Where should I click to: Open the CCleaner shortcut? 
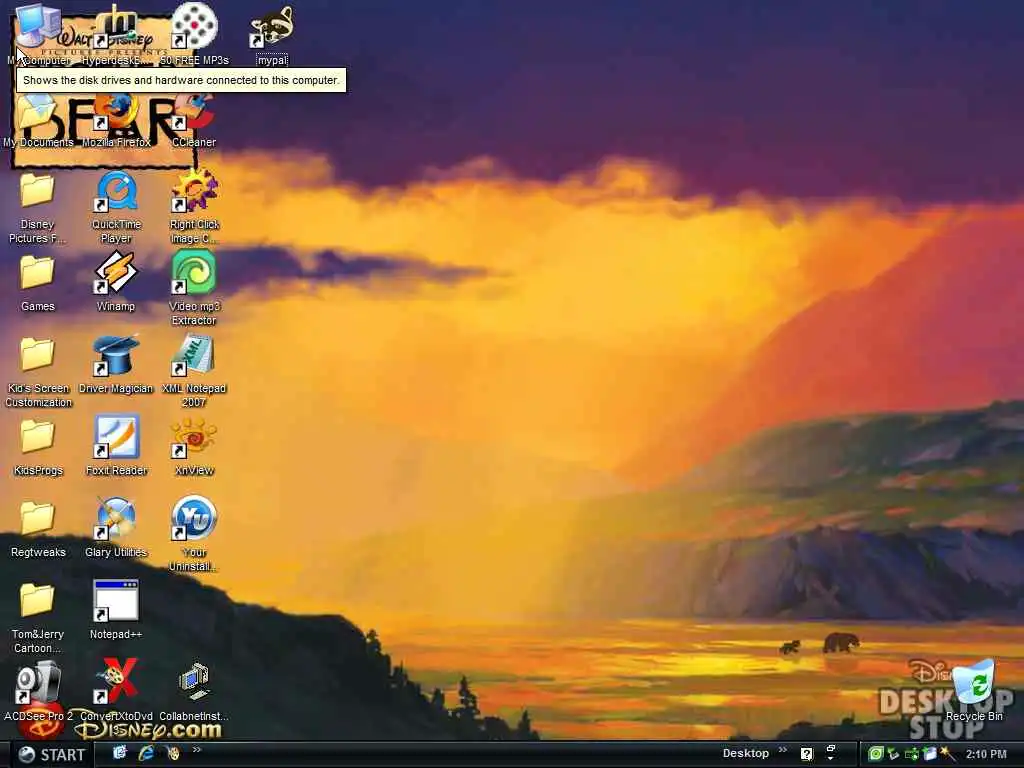click(194, 120)
